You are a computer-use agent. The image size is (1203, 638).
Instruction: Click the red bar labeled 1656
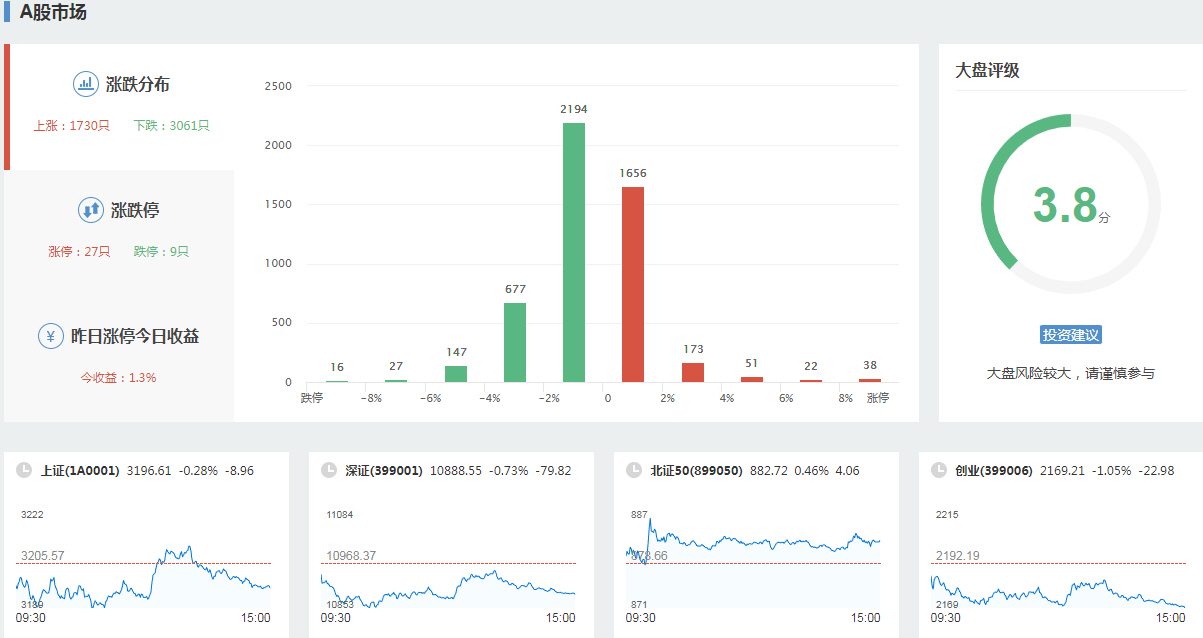pyautogui.click(x=633, y=284)
